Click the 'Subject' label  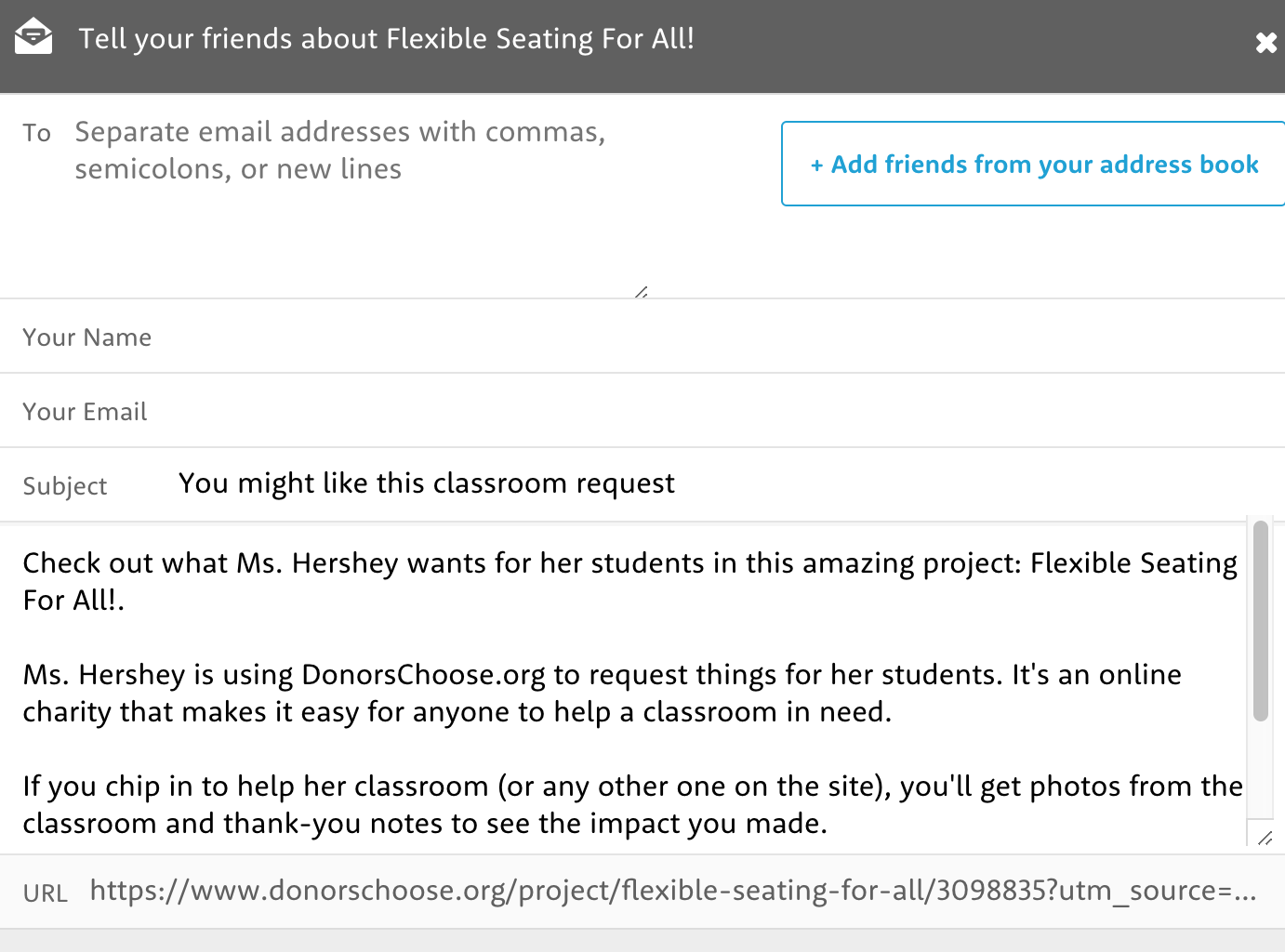pos(65,486)
